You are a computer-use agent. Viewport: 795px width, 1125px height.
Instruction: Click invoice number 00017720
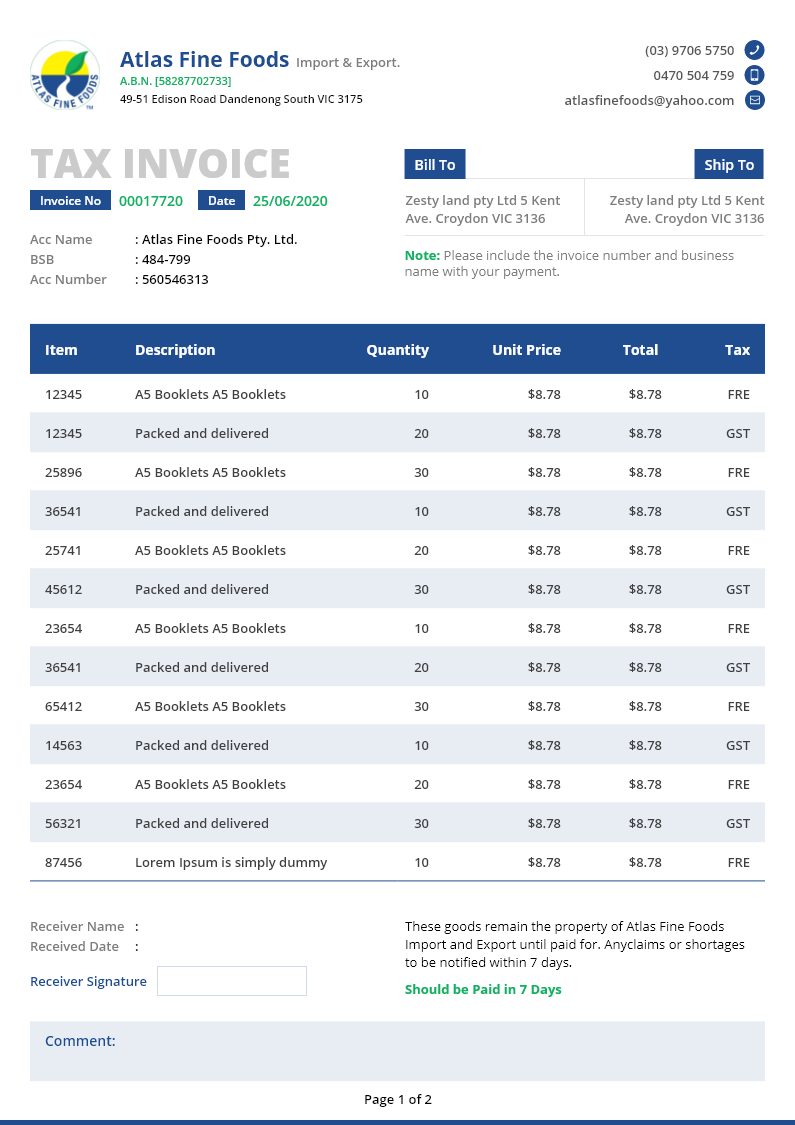coord(151,201)
